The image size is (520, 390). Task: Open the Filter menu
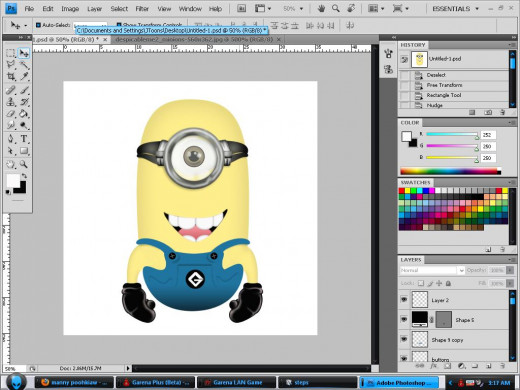tap(142, 9)
